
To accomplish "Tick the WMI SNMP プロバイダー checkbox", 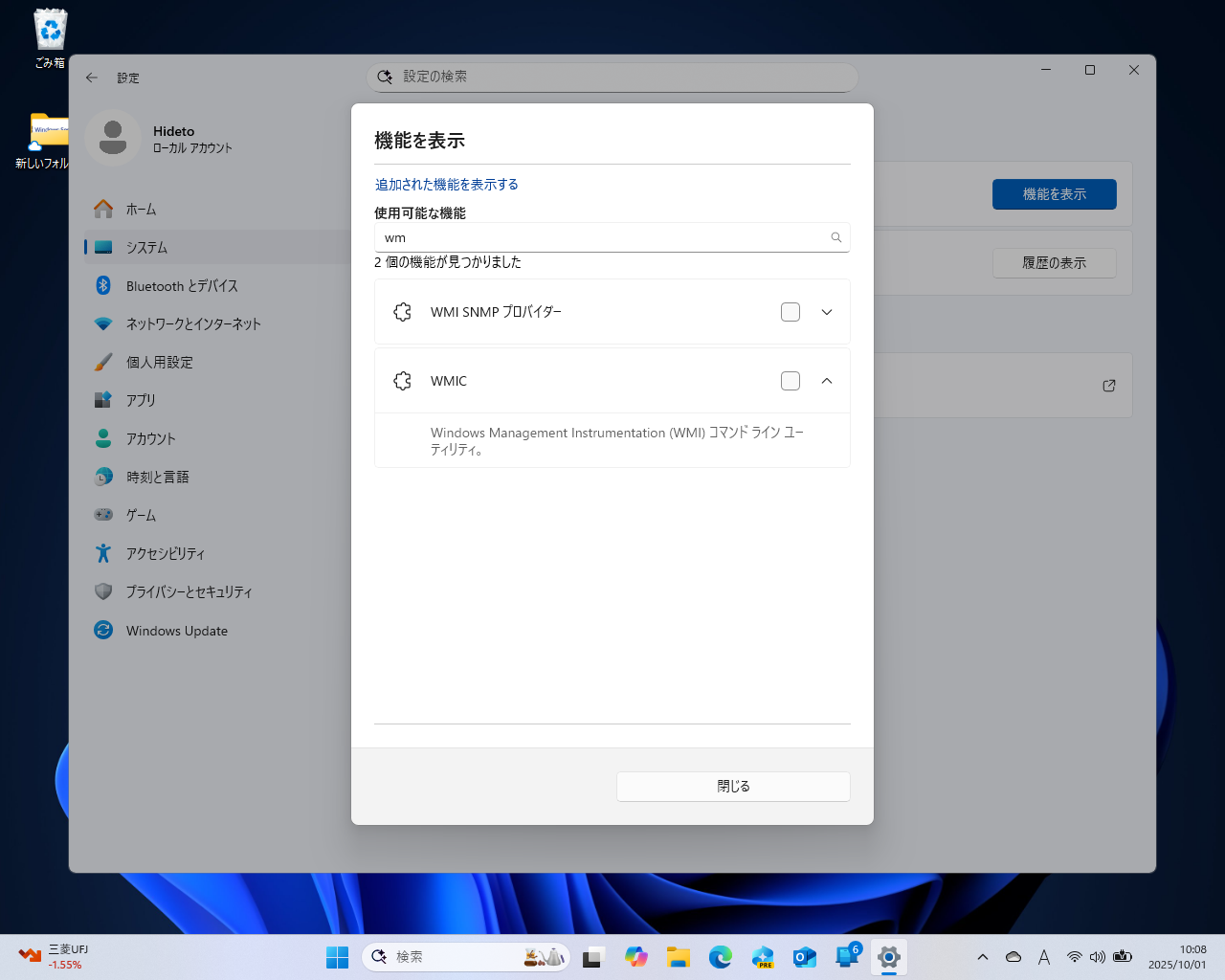I will (x=791, y=312).
